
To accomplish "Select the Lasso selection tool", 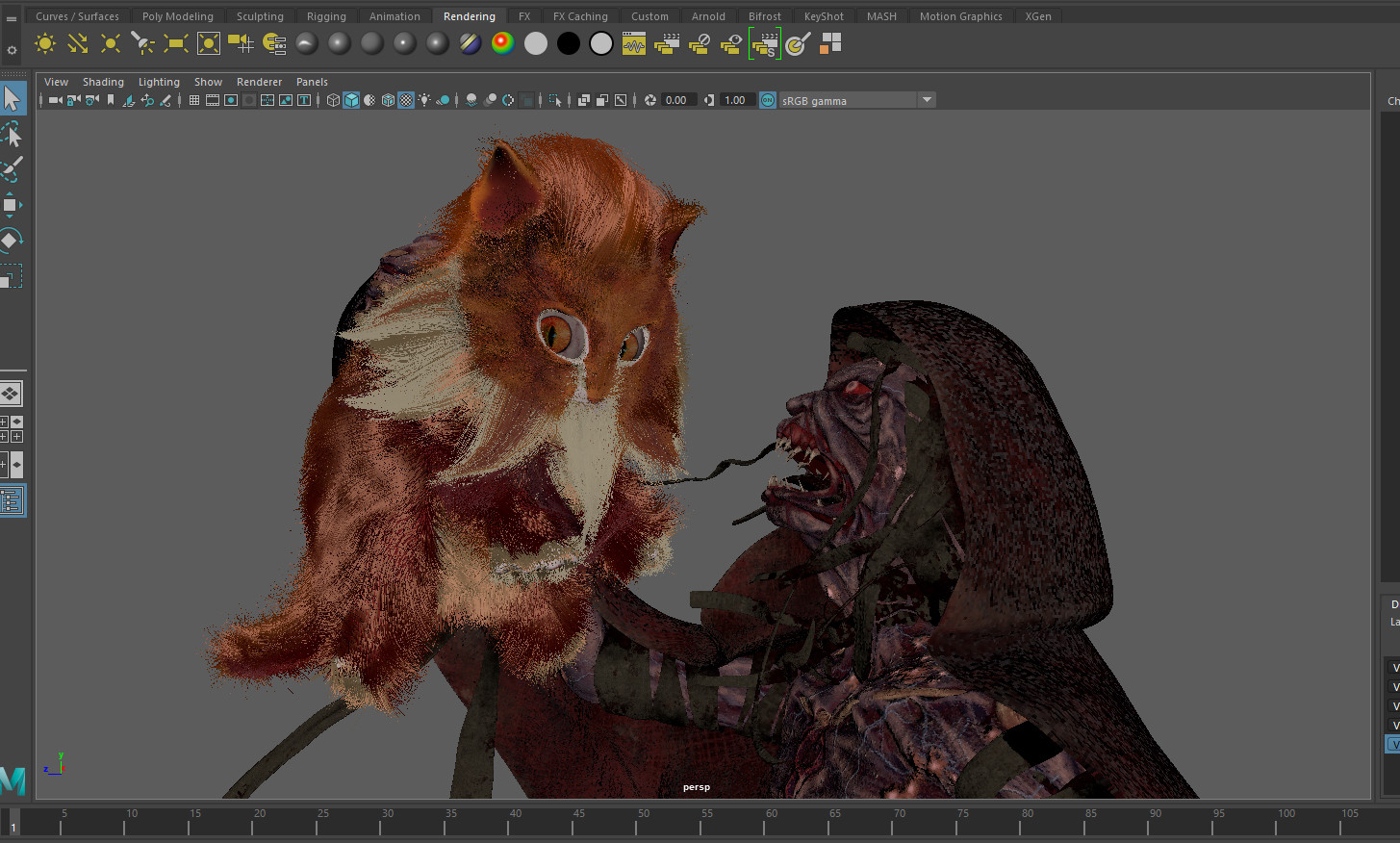I will click(12, 134).
